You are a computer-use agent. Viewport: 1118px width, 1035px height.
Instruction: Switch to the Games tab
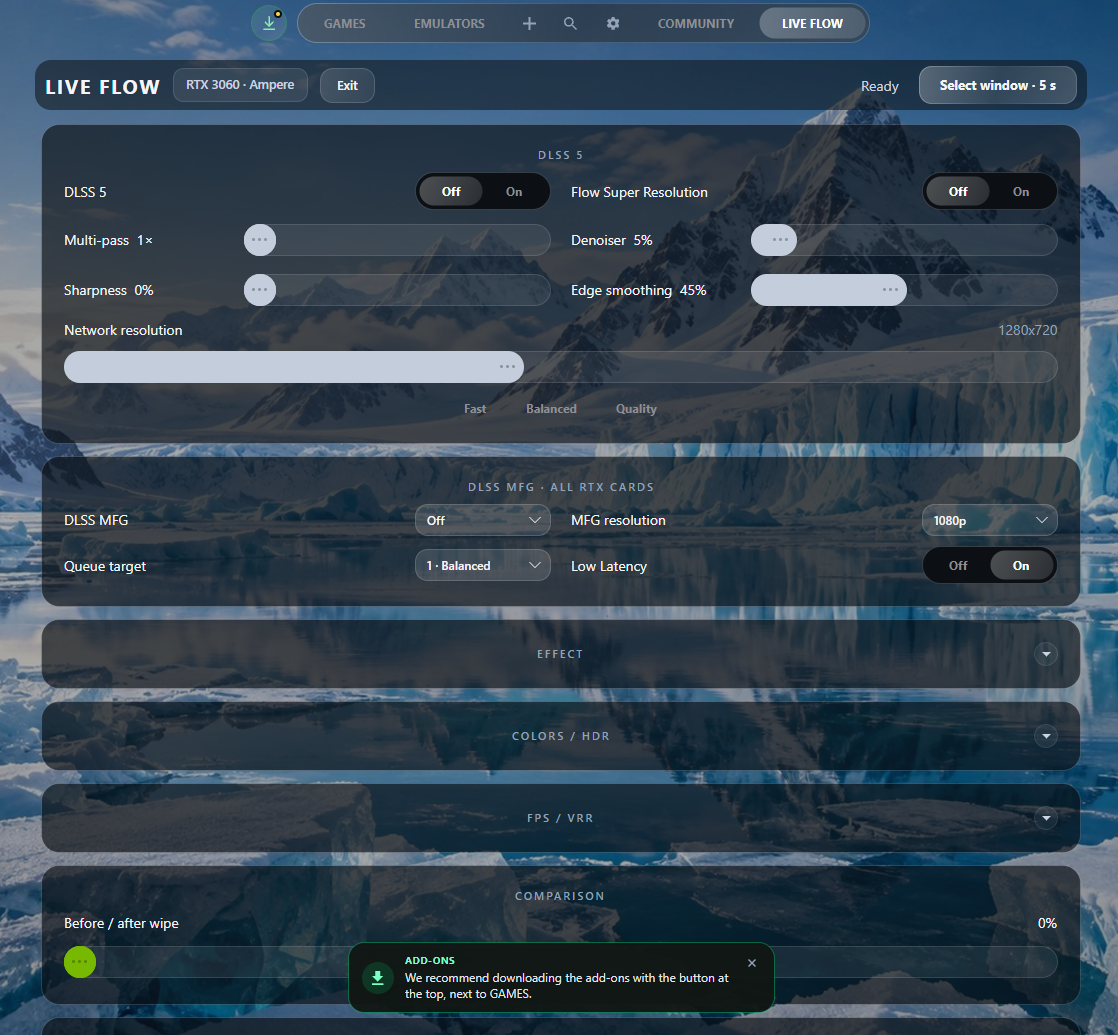click(x=344, y=24)
